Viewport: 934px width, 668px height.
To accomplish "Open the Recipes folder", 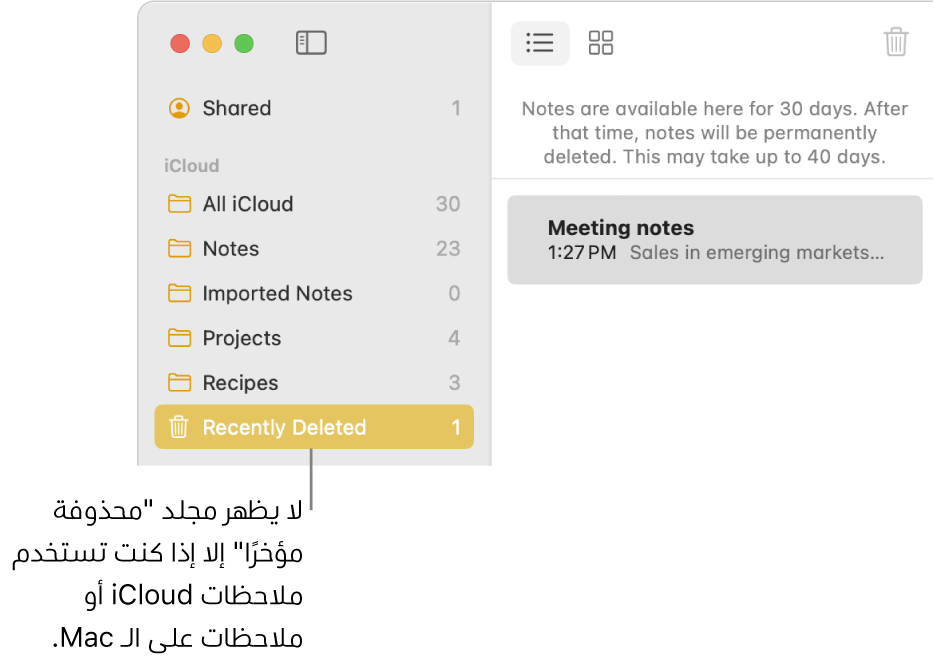I will [240, 383].
